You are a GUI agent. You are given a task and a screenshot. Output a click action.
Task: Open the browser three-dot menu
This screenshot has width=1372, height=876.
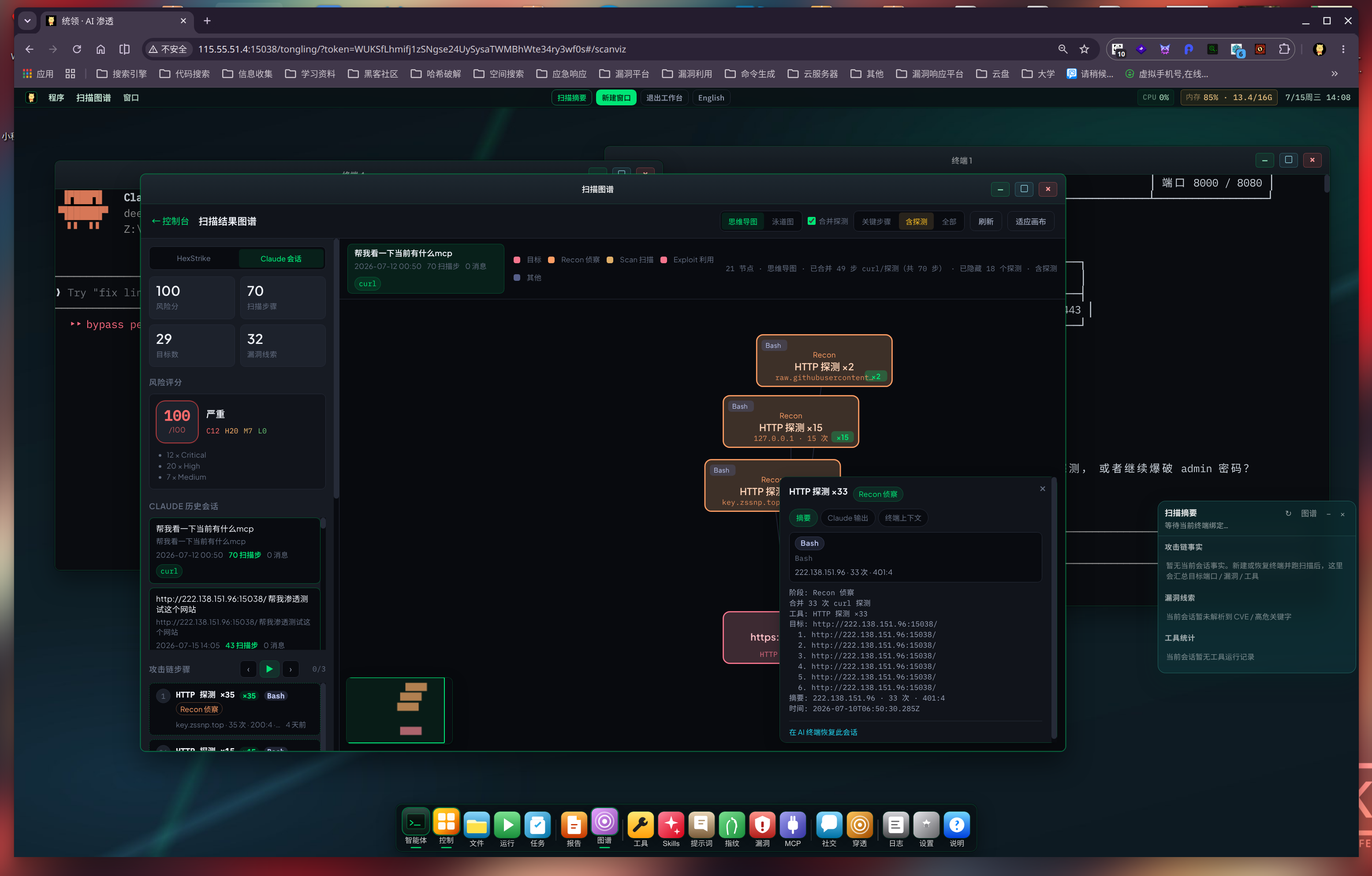[1343, 49]
